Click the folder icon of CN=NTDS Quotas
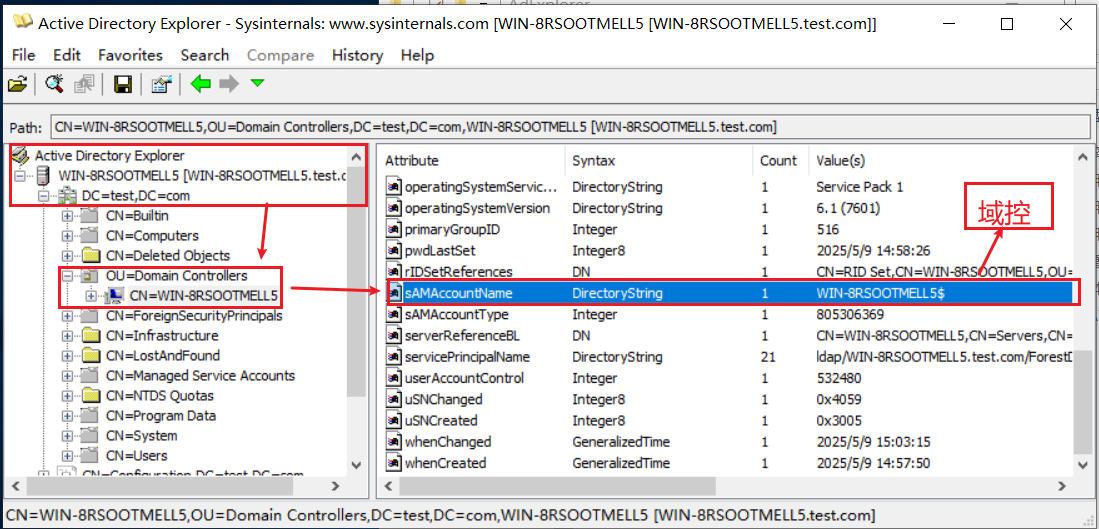This screenshot has width=1099, height=529. point(91,395)
